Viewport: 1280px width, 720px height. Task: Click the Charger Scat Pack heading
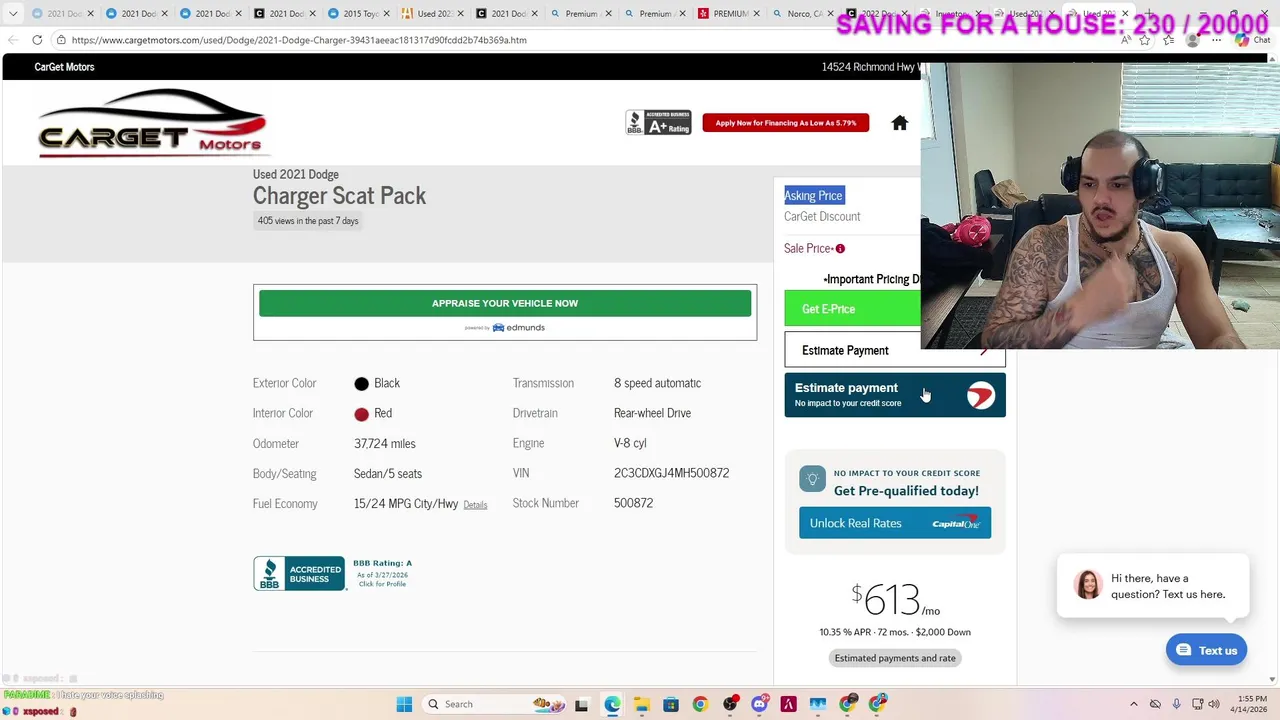click(339, 196)
